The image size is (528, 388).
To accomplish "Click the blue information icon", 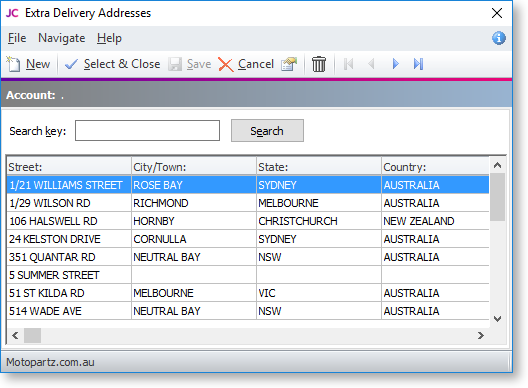I will (x=498, y=38).
